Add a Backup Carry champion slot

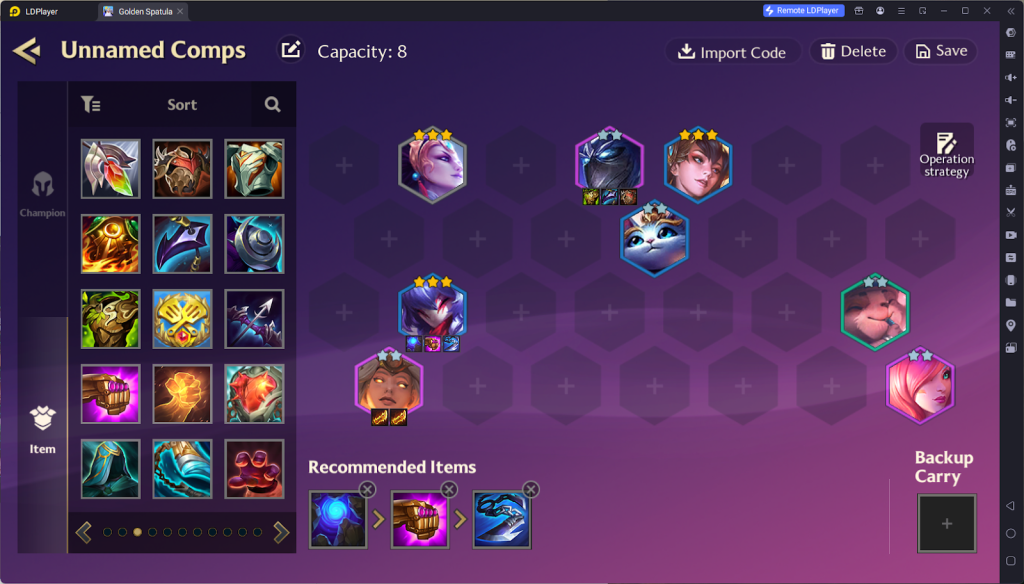tap(946, 523)
